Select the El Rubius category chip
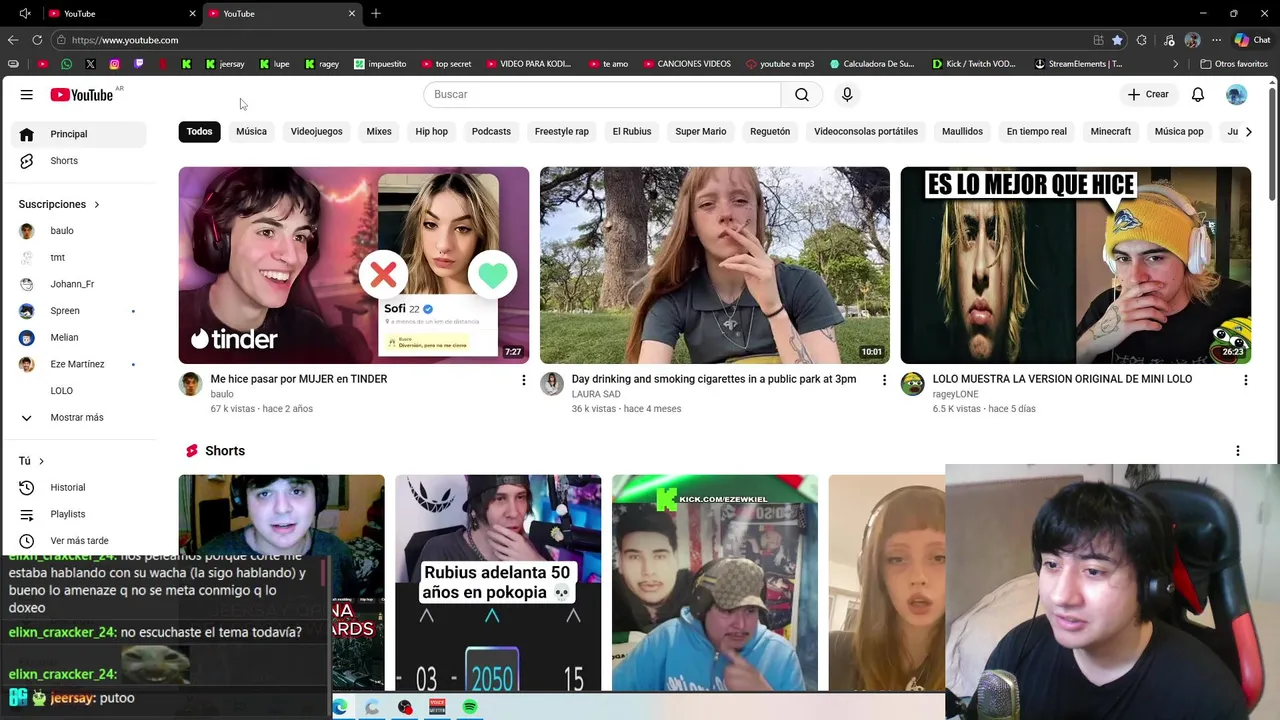 pos(631,131)
